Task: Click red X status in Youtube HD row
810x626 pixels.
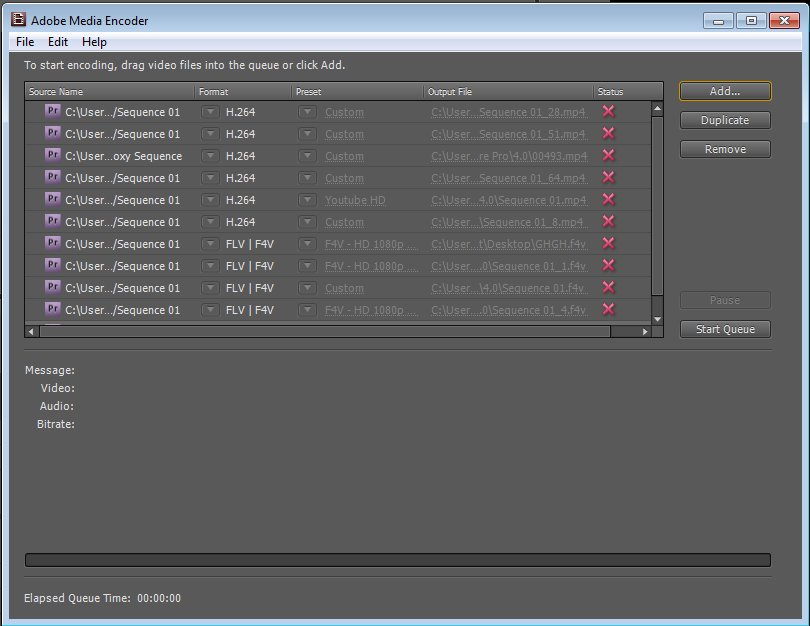Action: (x=609, y=199)
